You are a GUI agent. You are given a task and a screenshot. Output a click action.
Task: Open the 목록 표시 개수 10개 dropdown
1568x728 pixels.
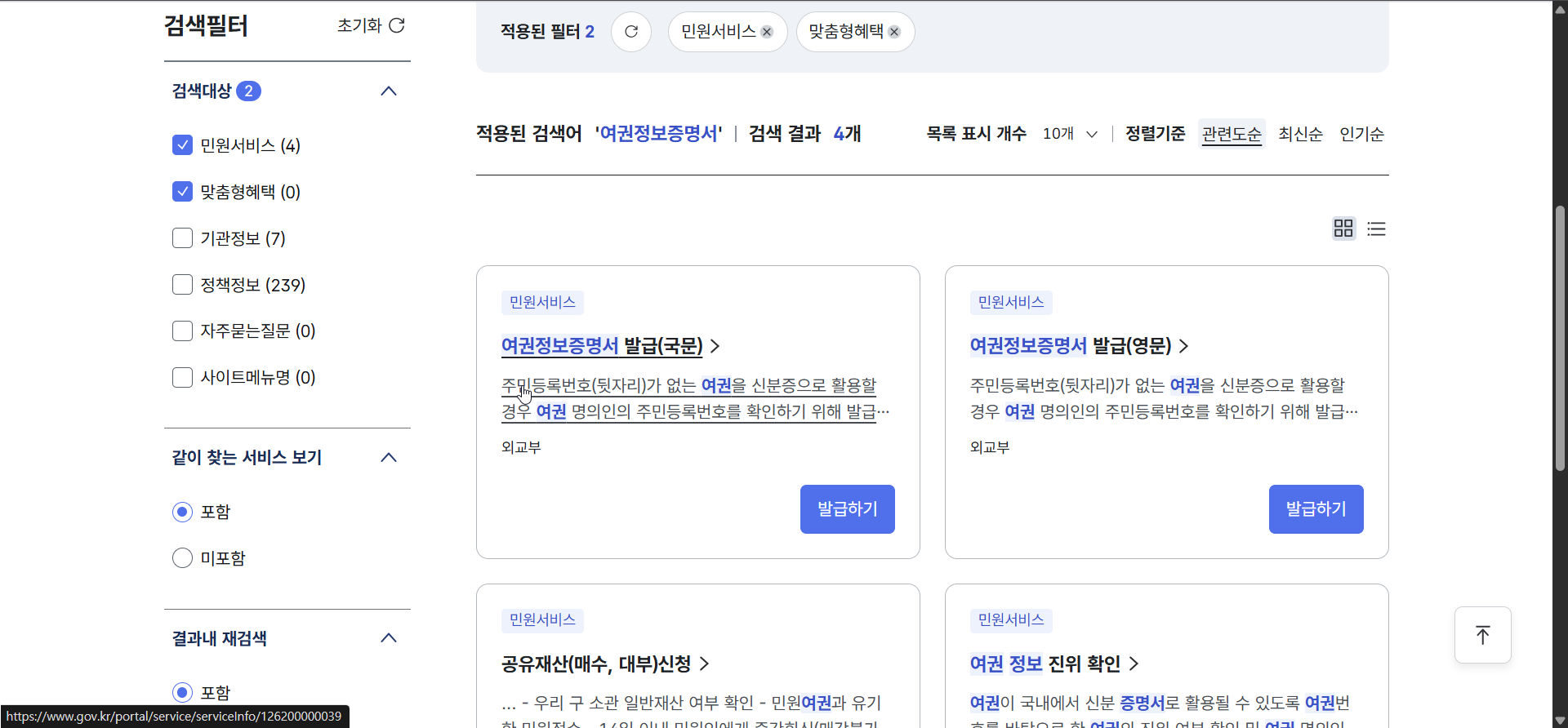tap(1070, 134)
